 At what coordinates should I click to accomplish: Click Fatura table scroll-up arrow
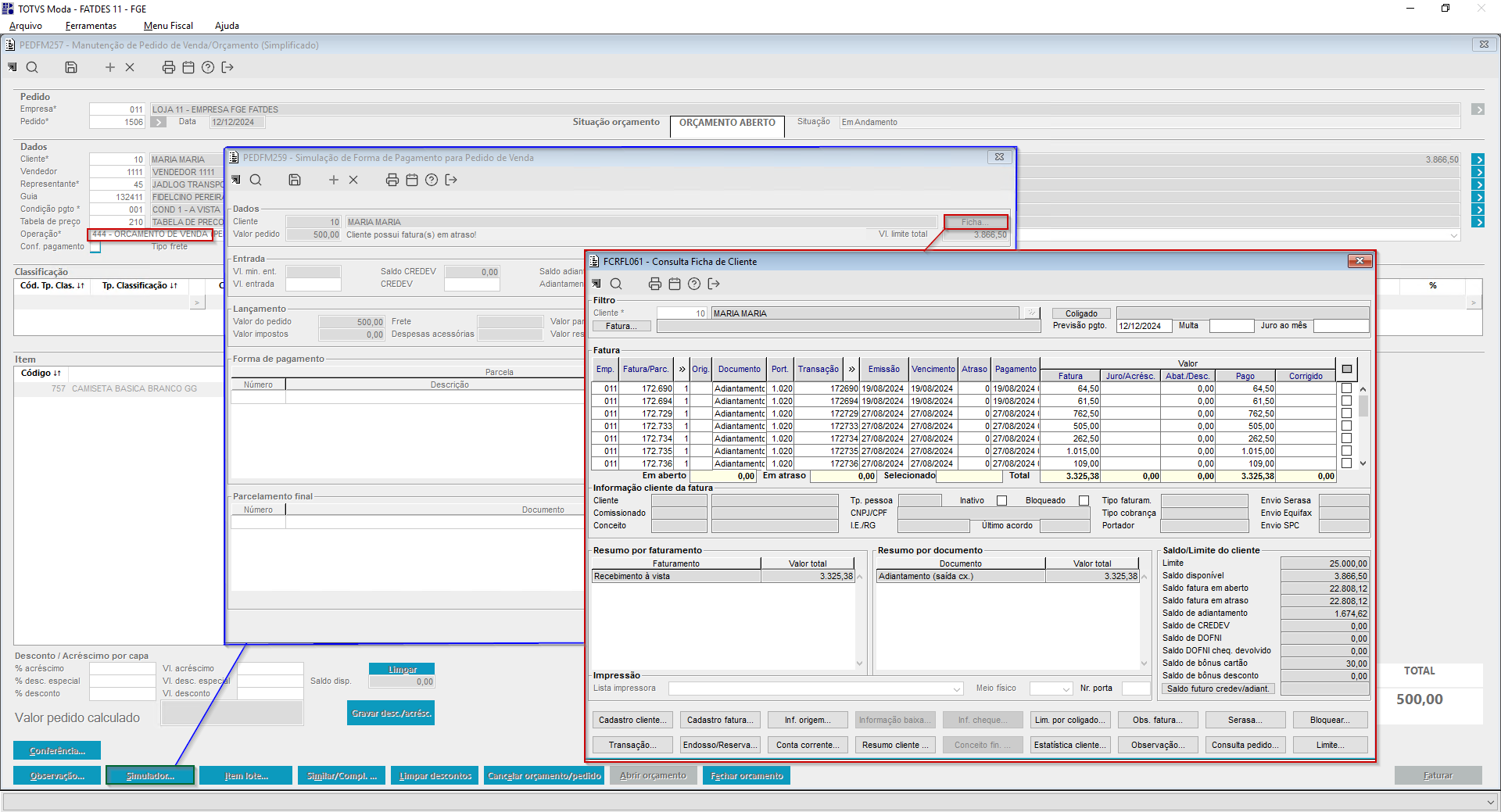pos(1363,388)
